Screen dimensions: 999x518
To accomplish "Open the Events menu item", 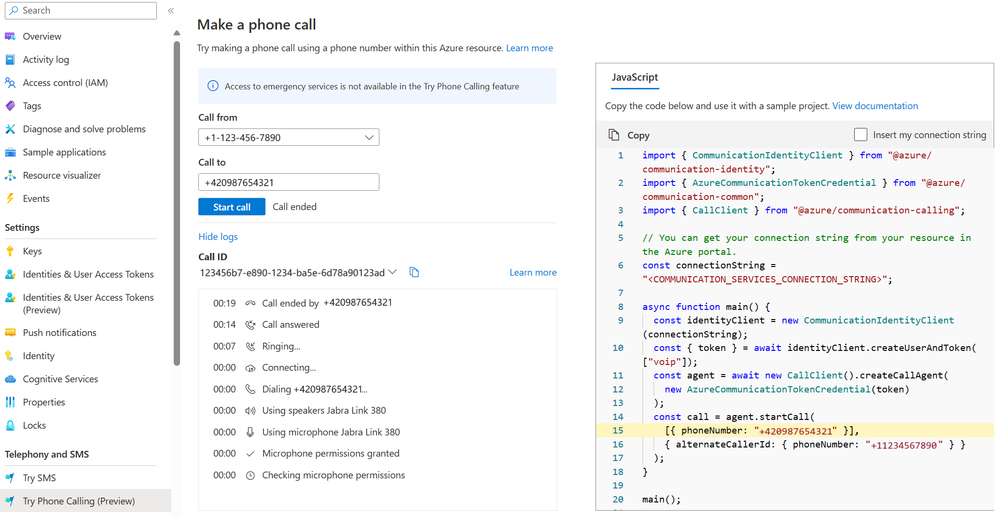I will (x=36, y=198).
